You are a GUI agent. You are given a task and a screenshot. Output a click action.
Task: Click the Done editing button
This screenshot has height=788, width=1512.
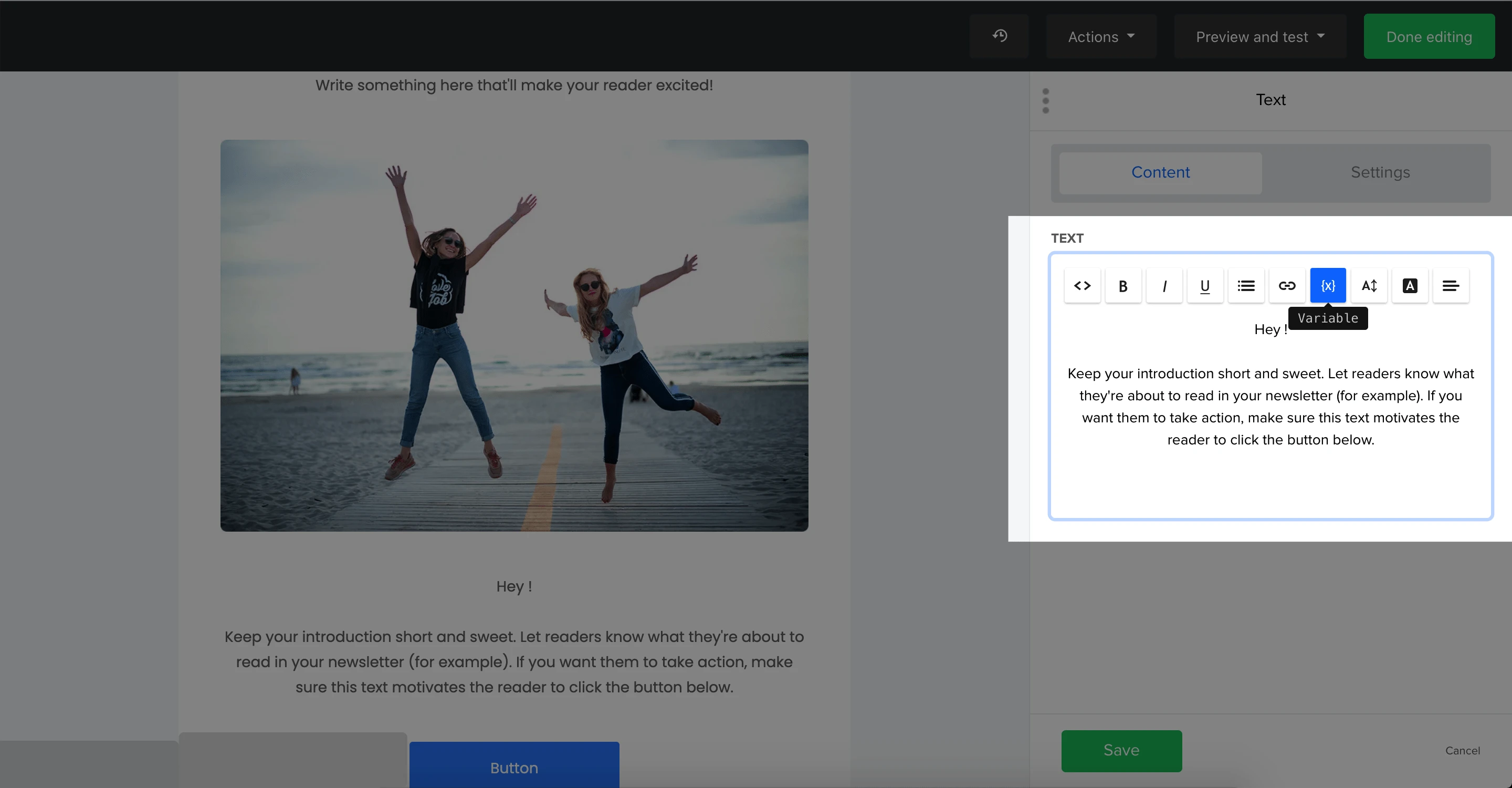tap(1429, 37)
